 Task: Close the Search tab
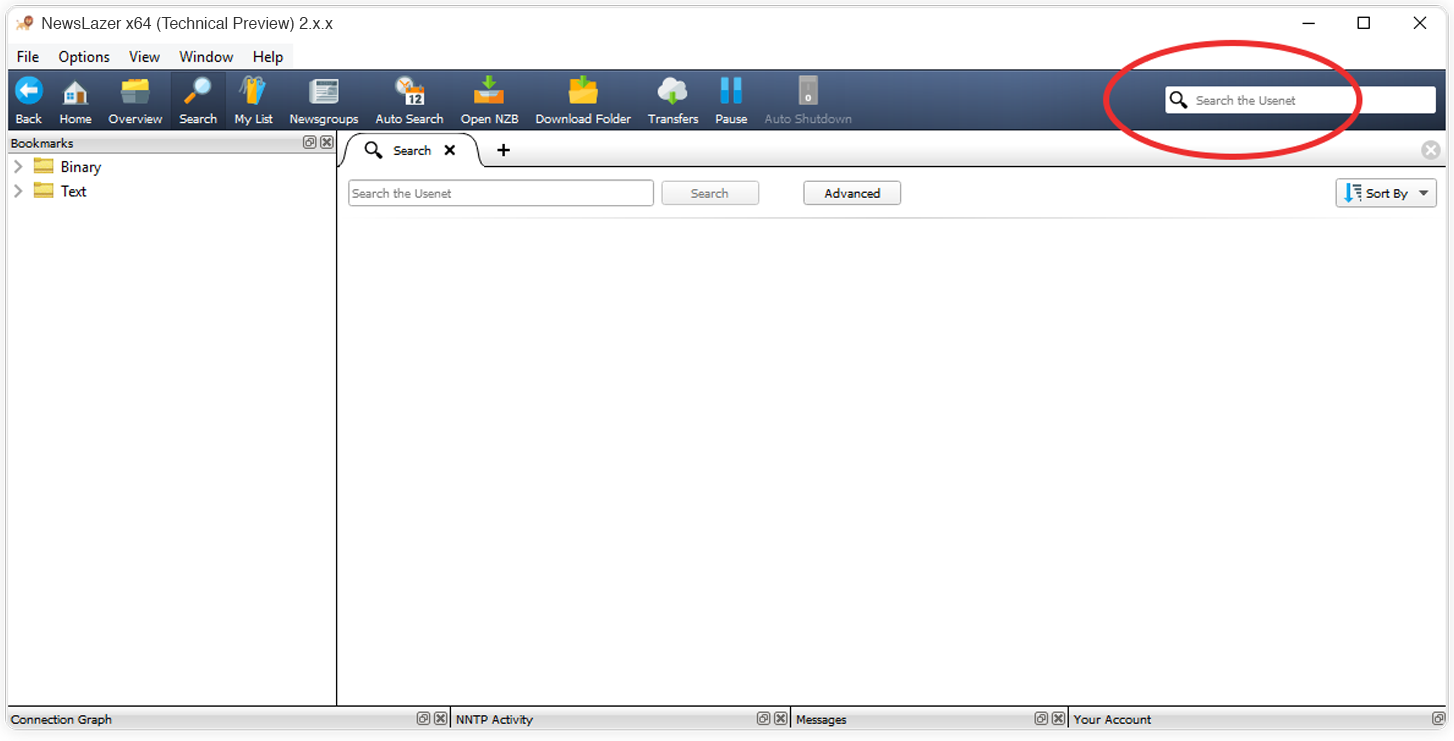click(450, 150)
